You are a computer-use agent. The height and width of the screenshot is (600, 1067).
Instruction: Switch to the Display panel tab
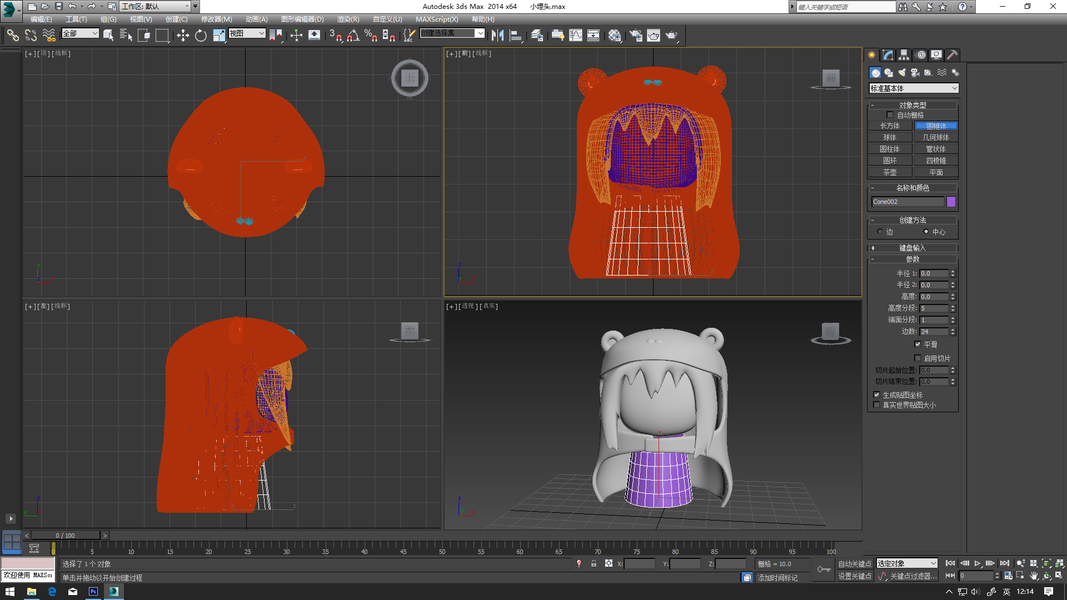(x=936, y=54)
